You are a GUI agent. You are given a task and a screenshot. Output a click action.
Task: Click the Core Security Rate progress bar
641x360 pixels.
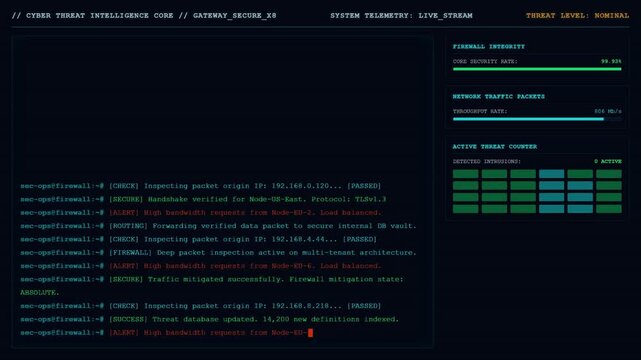(537, 69)
